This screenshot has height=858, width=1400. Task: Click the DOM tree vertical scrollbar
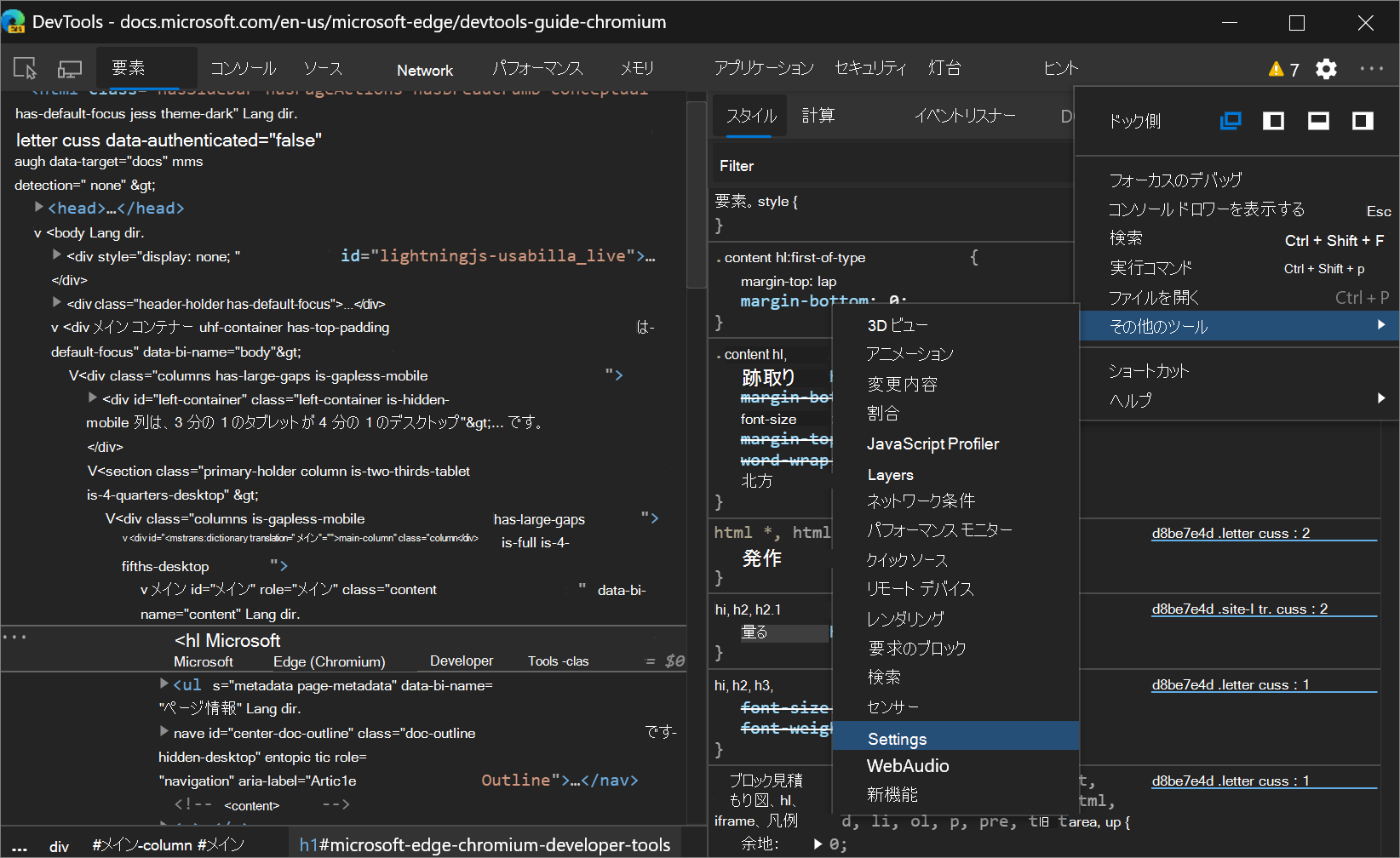click(x=697, y=194)
